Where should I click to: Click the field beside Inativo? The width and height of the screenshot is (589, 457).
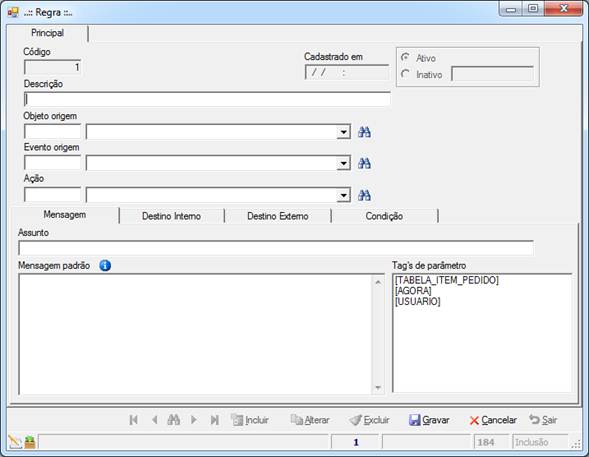pos(492,74)
